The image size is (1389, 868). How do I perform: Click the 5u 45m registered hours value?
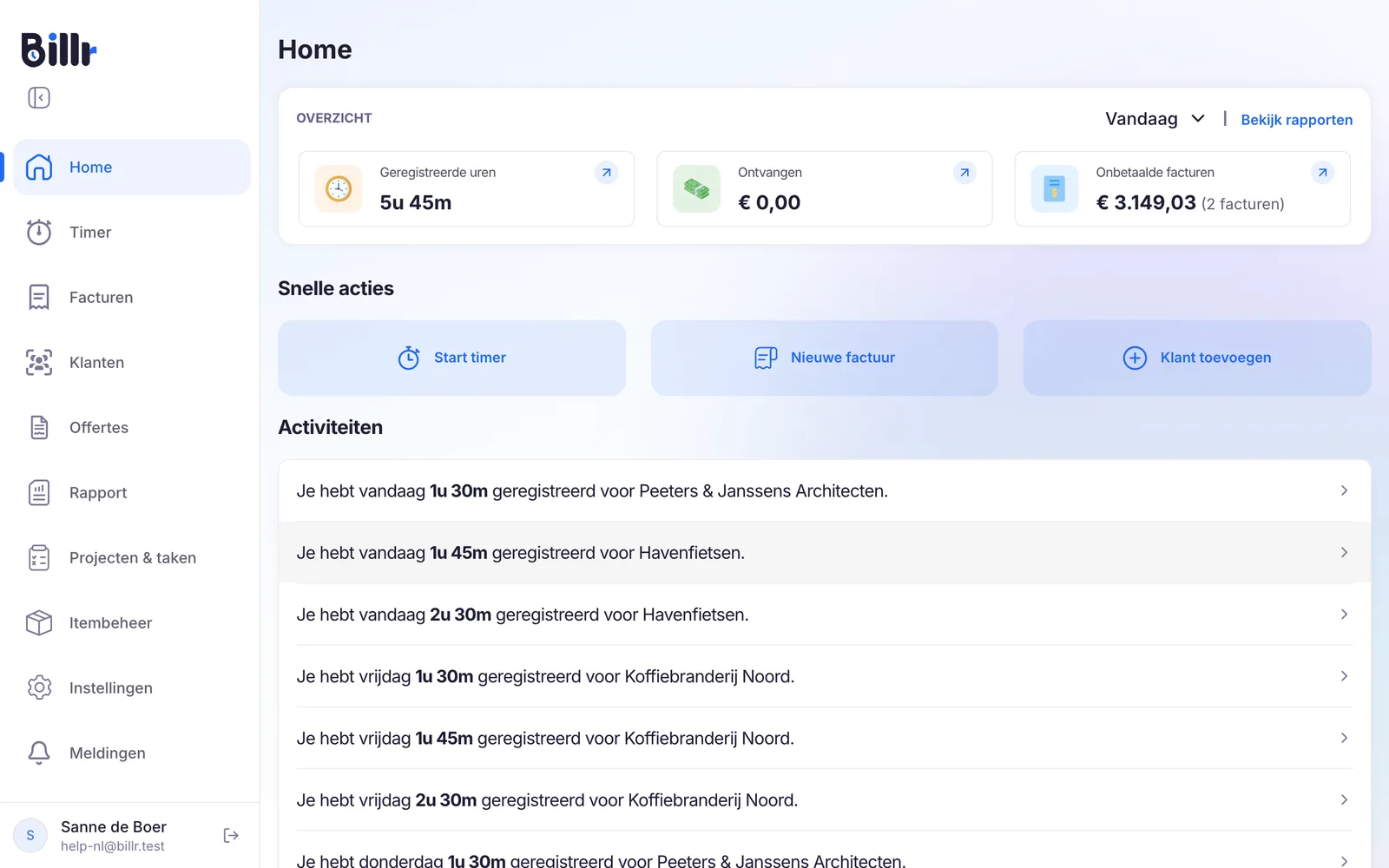(416, 202)
